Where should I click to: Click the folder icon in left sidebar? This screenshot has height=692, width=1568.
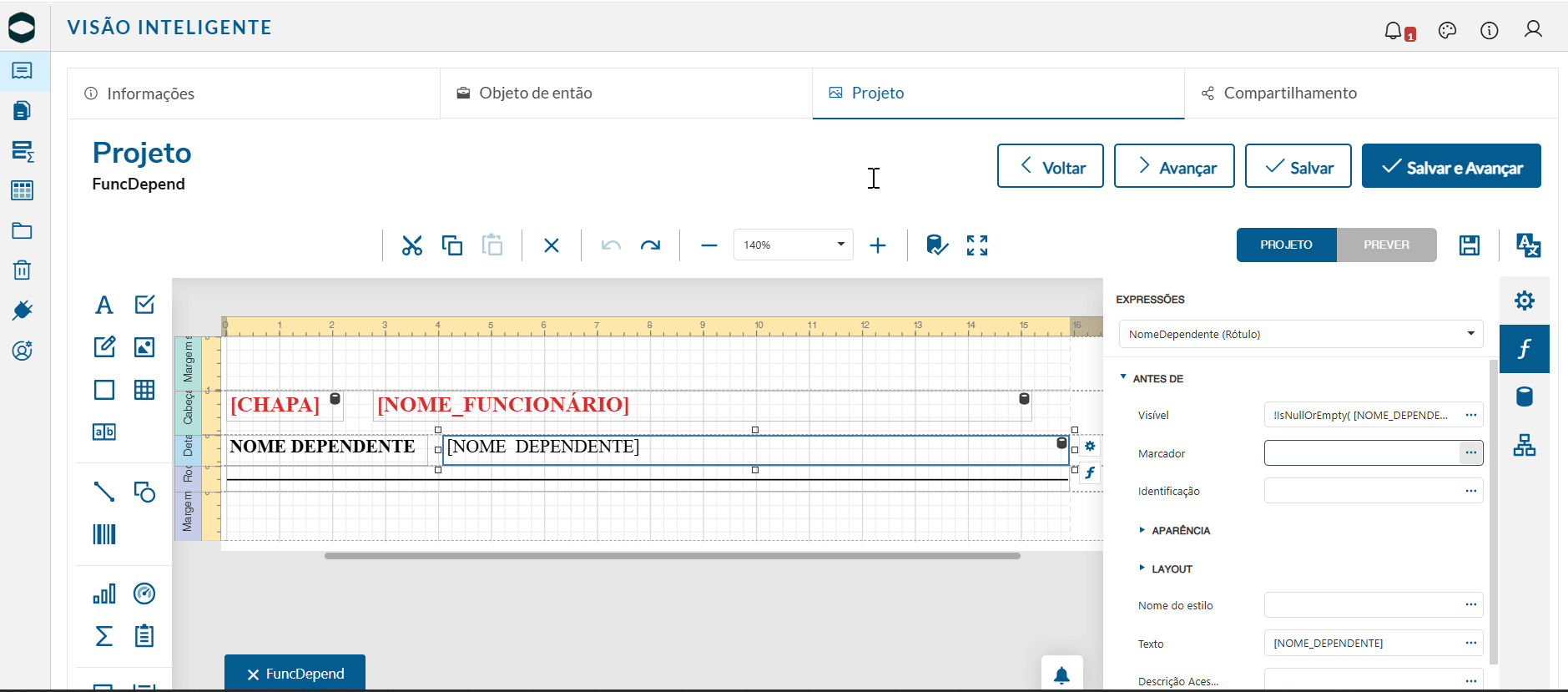pyautogui.click(x=23, y=230)
